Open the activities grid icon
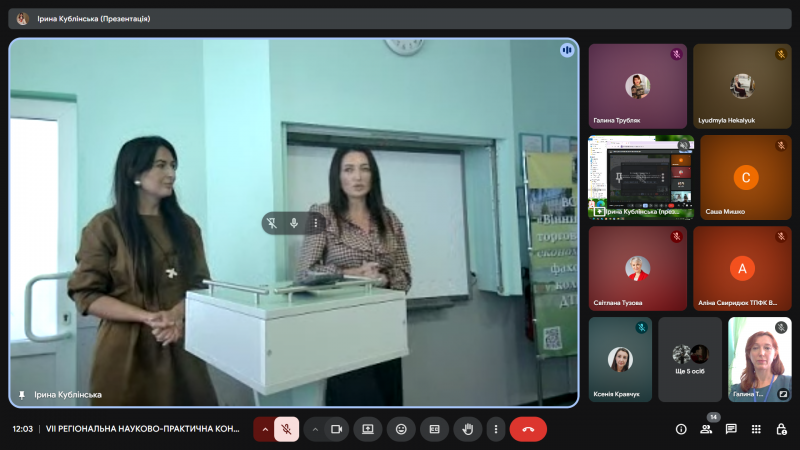Screen dimensions: 800x450 756,429
